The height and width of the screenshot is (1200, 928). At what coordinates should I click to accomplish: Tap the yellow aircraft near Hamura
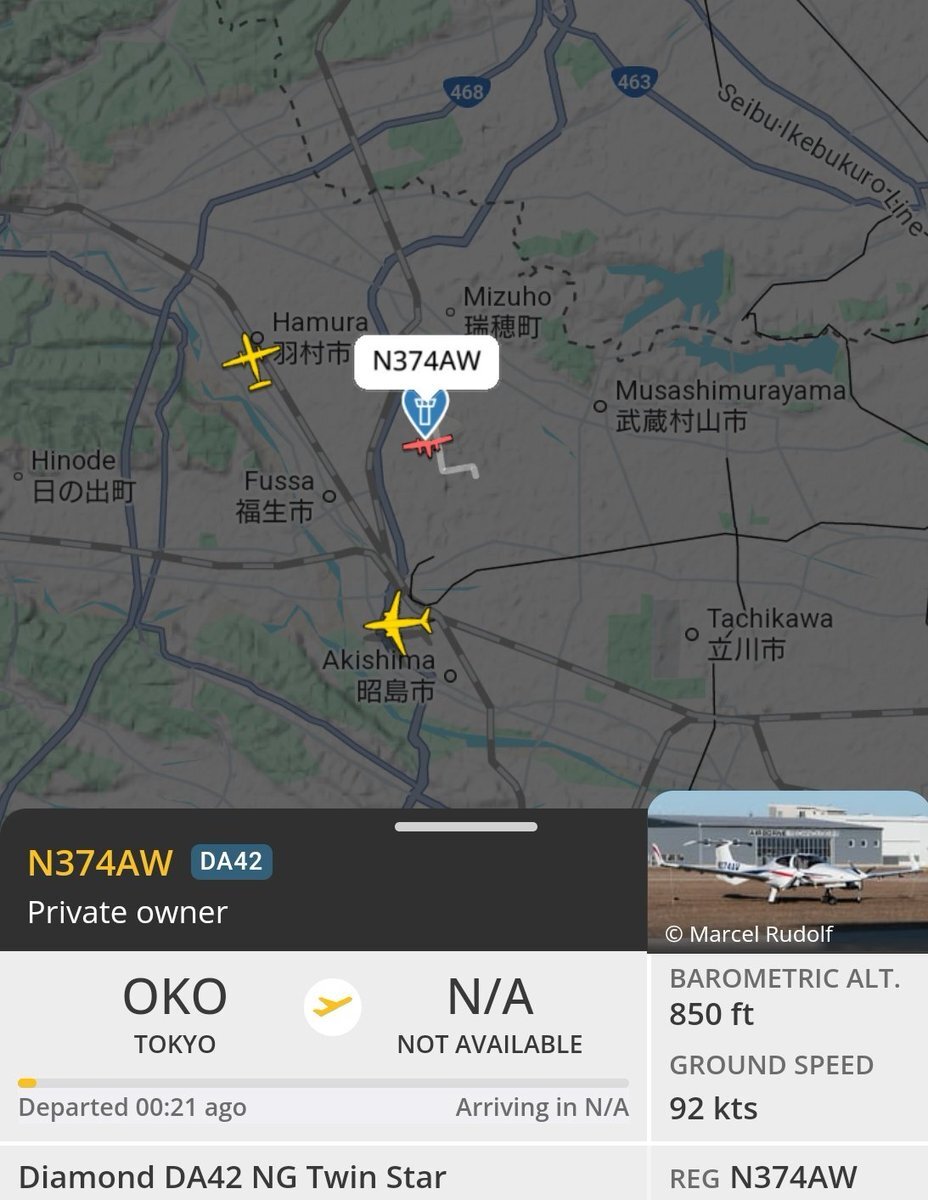click(251, 360)
